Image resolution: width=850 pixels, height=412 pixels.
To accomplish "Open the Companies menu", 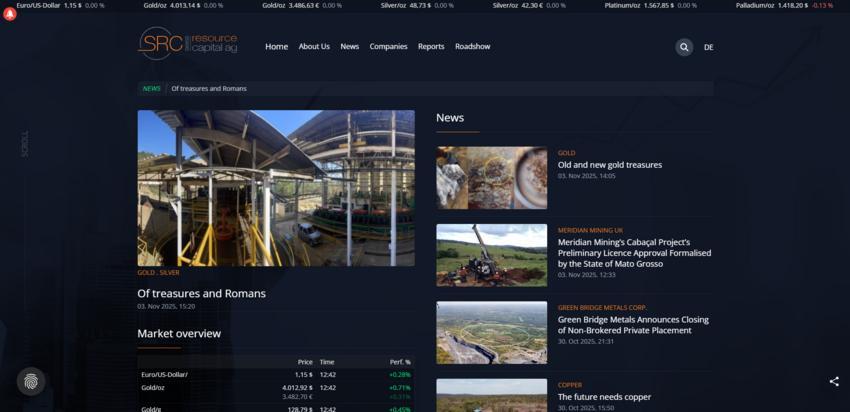I will tap(388, 47).
